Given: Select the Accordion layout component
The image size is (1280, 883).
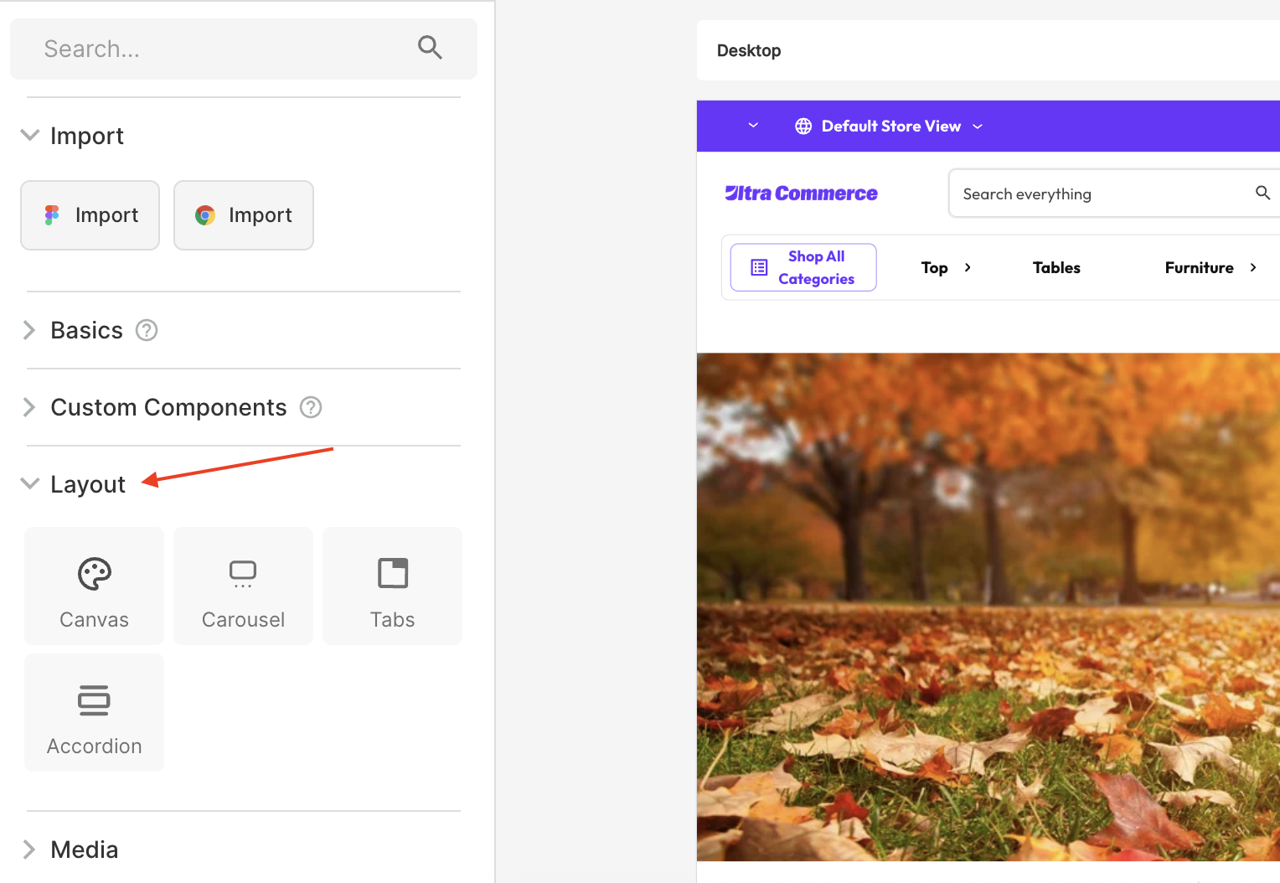Looking at the screenshot, I should click(94, 713).
